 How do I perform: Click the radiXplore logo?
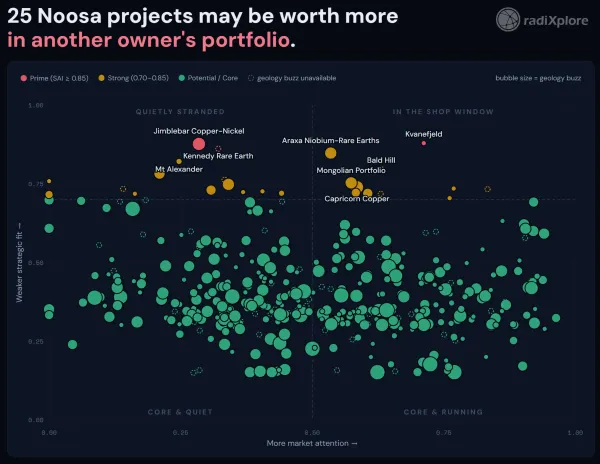click(x=542, y=20)
